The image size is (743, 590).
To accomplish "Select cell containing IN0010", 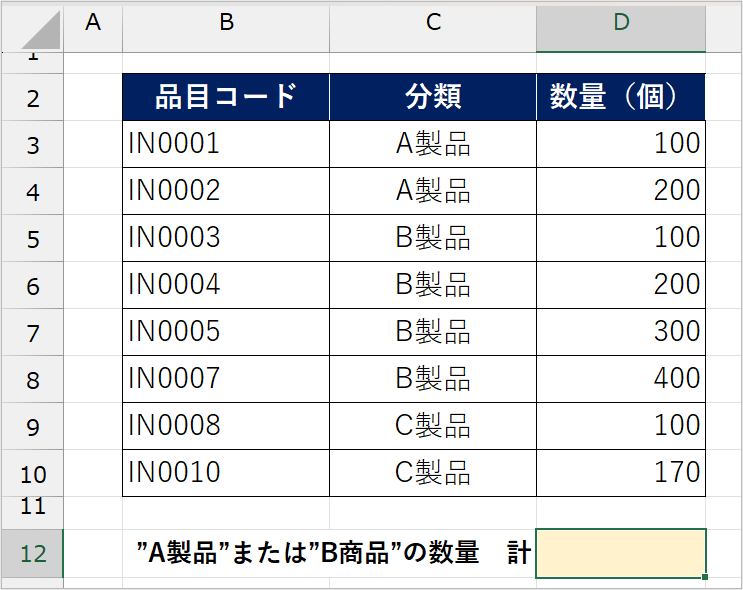I will point(226,473).
